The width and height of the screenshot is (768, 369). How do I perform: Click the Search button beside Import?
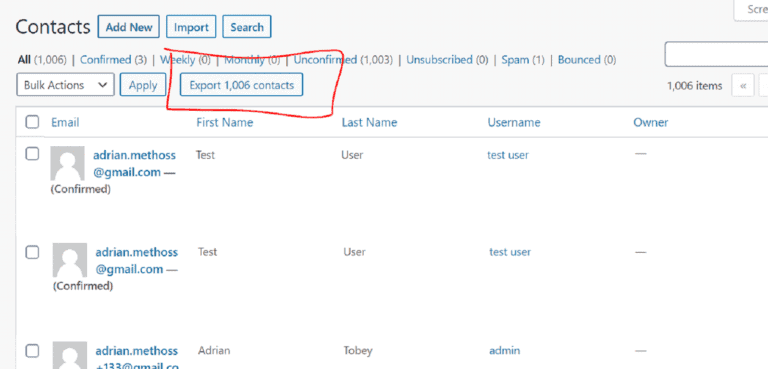247,27
